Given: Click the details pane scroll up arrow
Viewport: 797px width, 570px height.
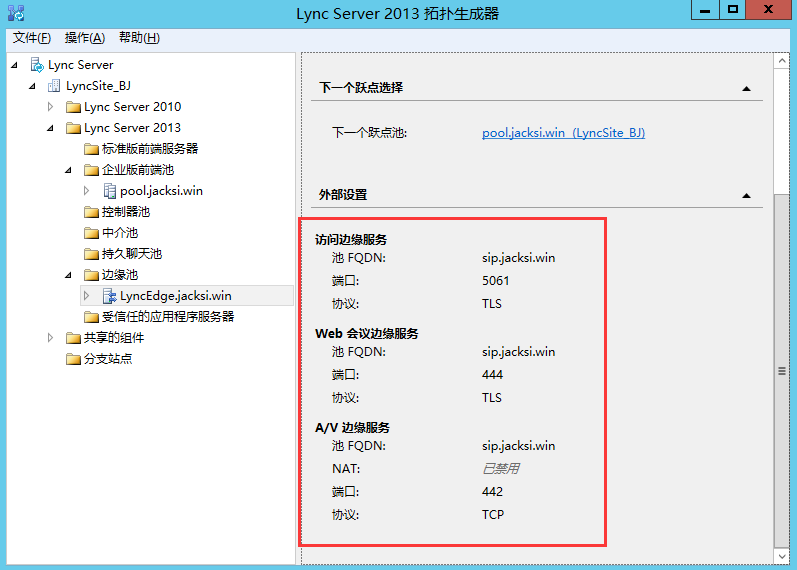Looking at the screenshot, I should point(782,61).
